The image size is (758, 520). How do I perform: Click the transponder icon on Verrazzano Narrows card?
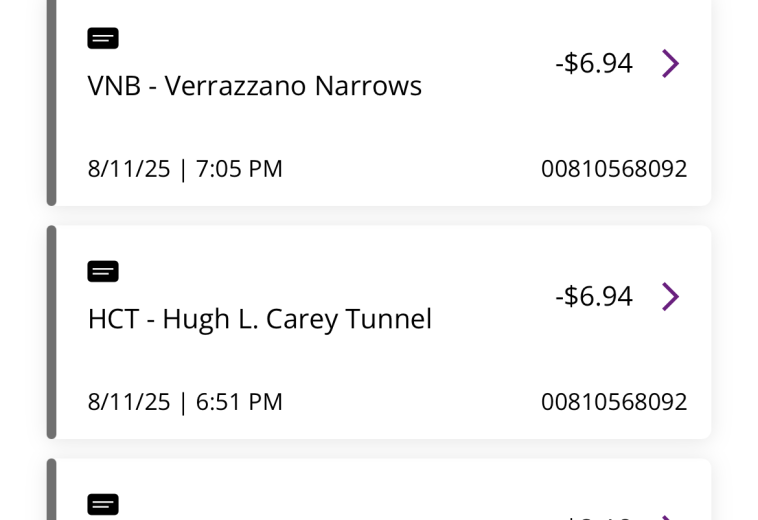point(103,39)
